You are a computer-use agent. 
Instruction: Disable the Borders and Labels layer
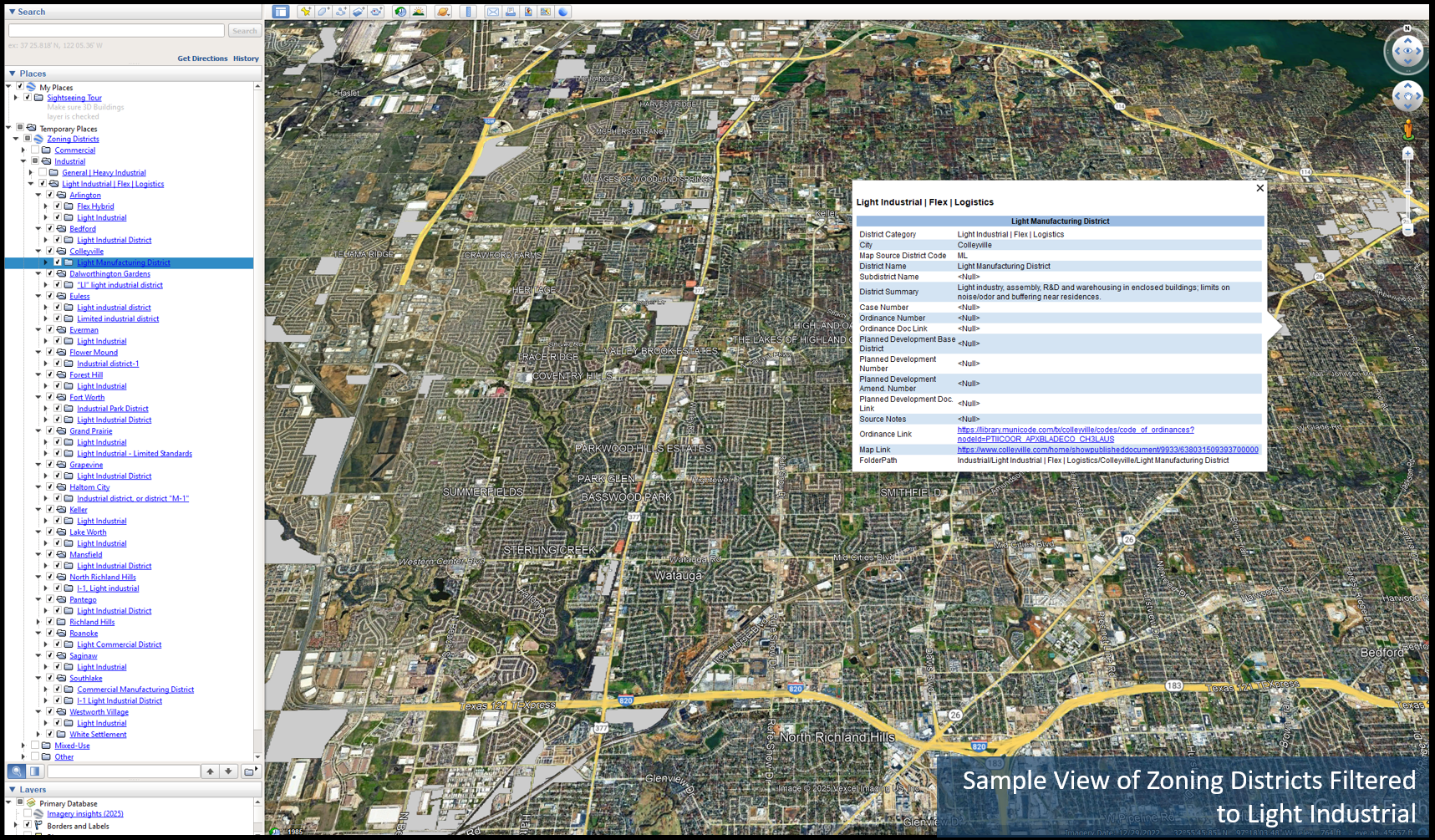tap(28, 825)
